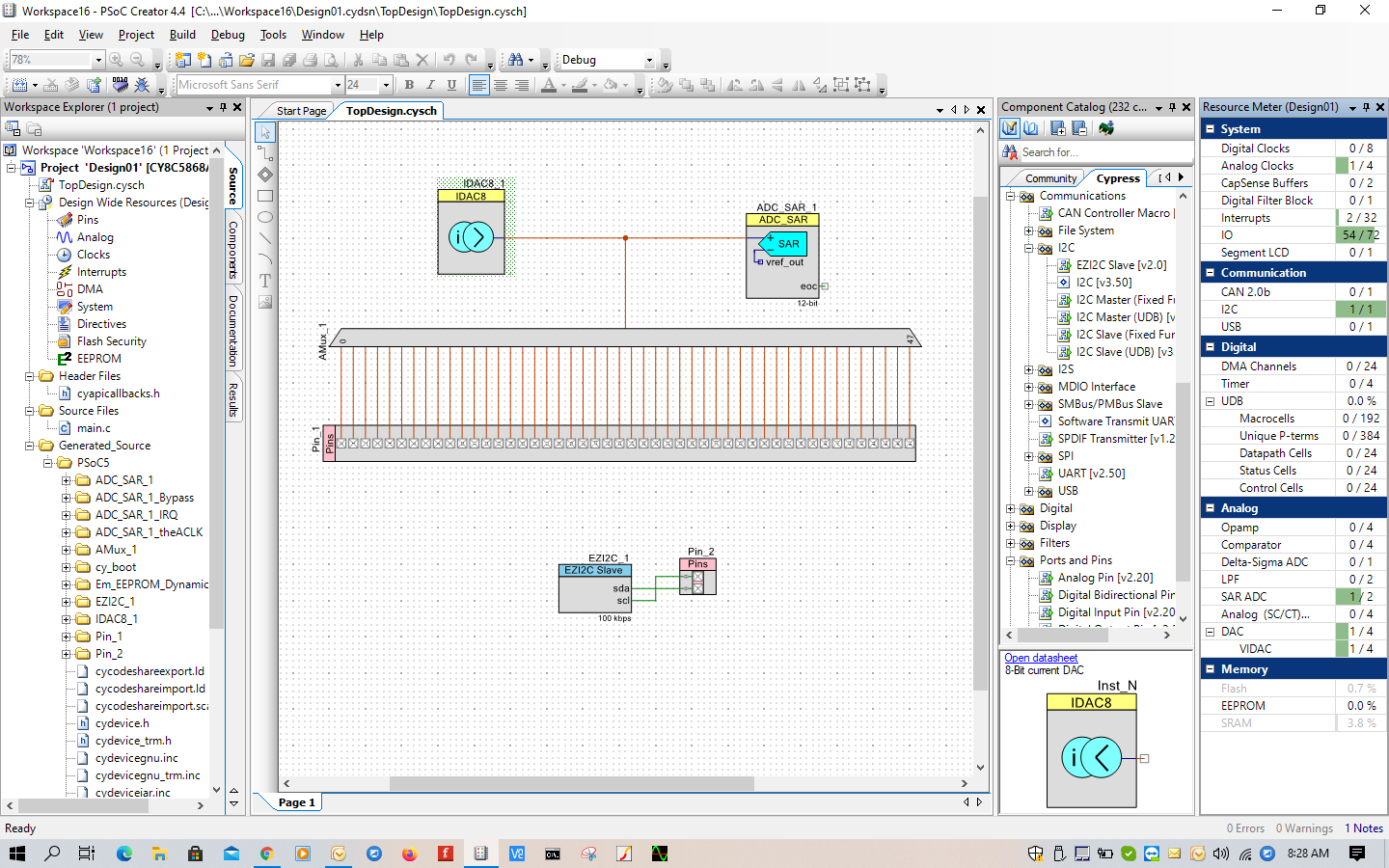Viewport: 1389px width, 868px height.
Task: Open TopDesign.cysch in workspace tree
Action: 101,185
